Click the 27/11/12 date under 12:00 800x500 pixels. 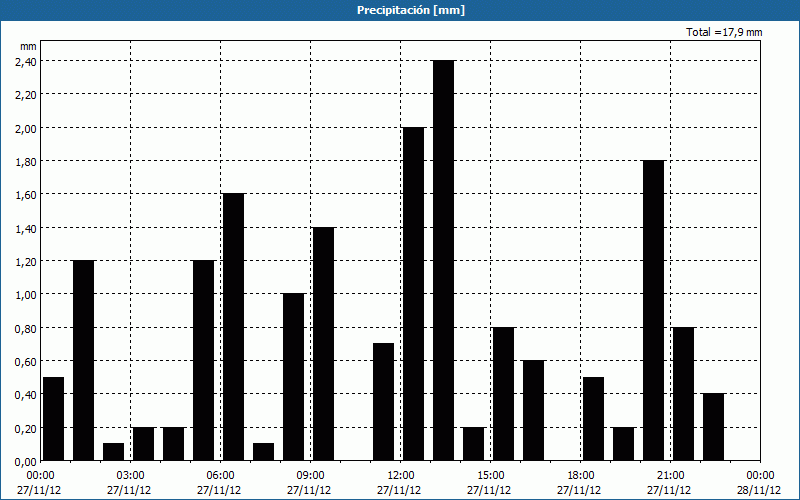[x=399, y=490]
